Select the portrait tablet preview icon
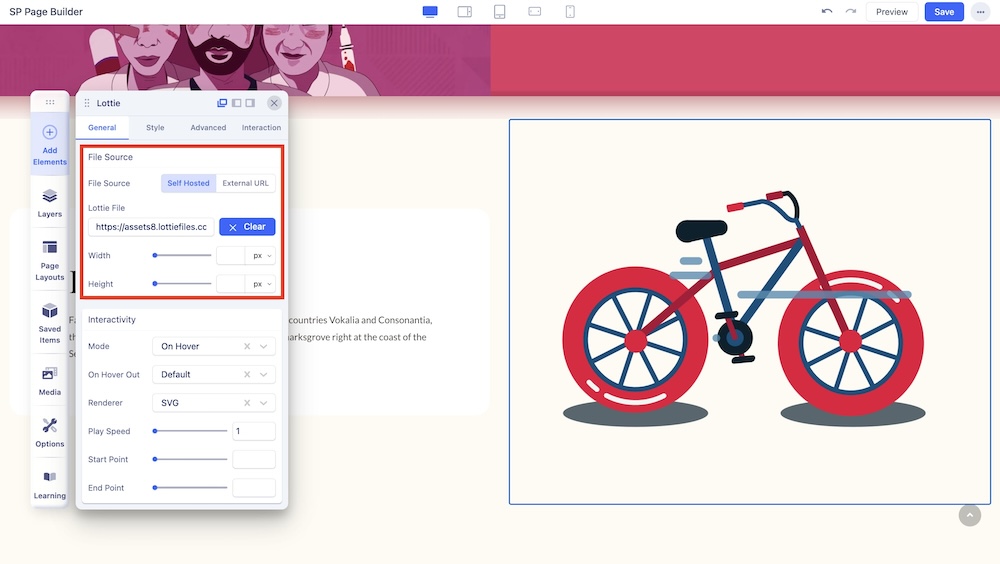 coord(500,12)
